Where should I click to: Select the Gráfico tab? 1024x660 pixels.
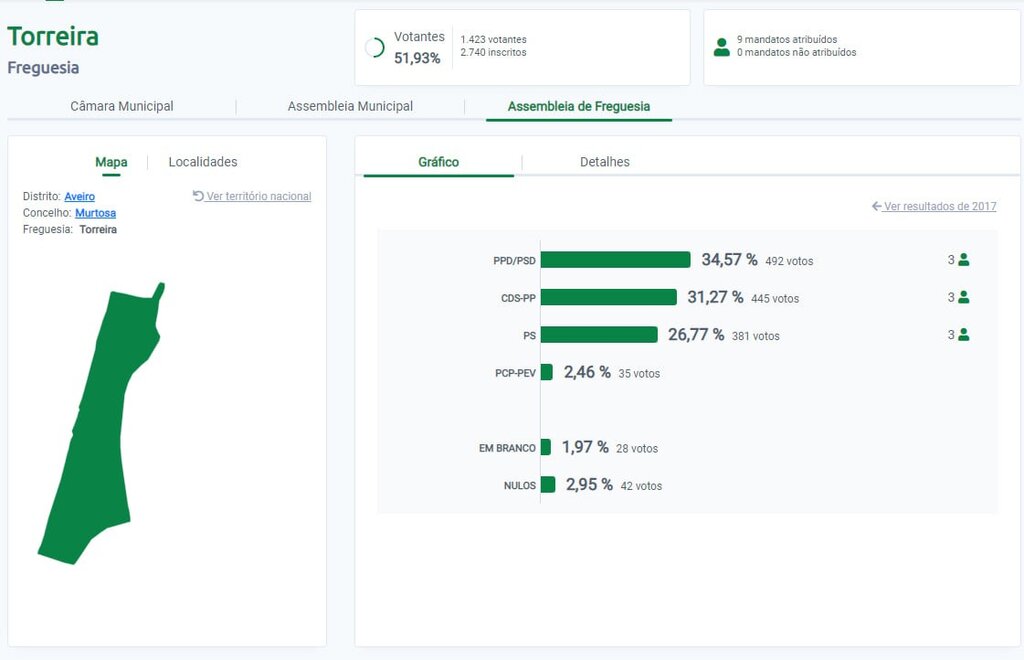(x=438, y=162)
